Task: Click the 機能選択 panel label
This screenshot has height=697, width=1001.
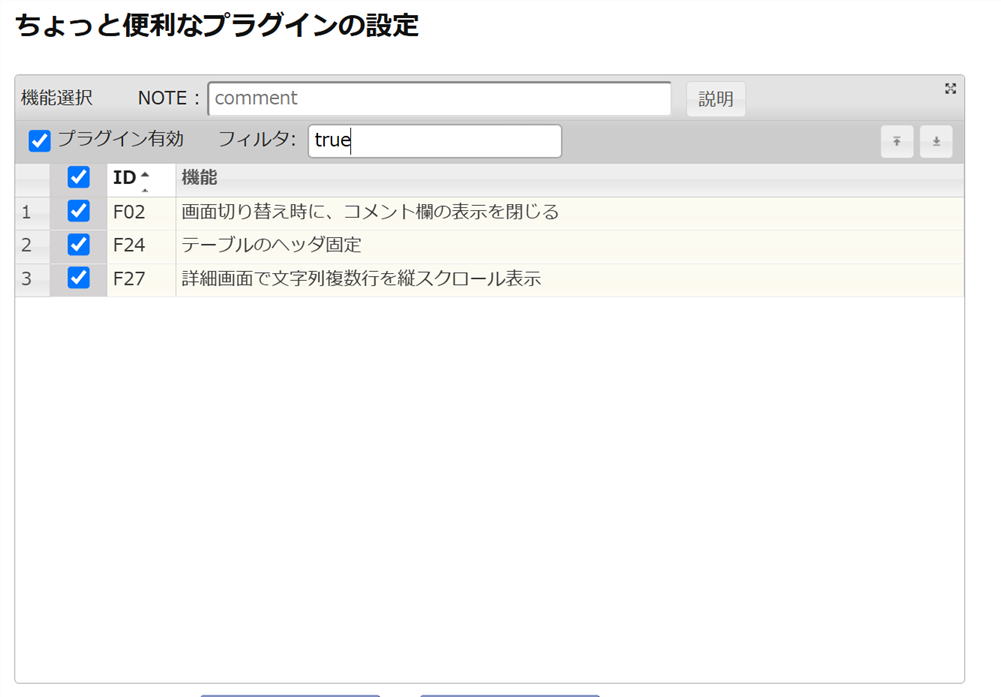Action: [x=57, y=98]
